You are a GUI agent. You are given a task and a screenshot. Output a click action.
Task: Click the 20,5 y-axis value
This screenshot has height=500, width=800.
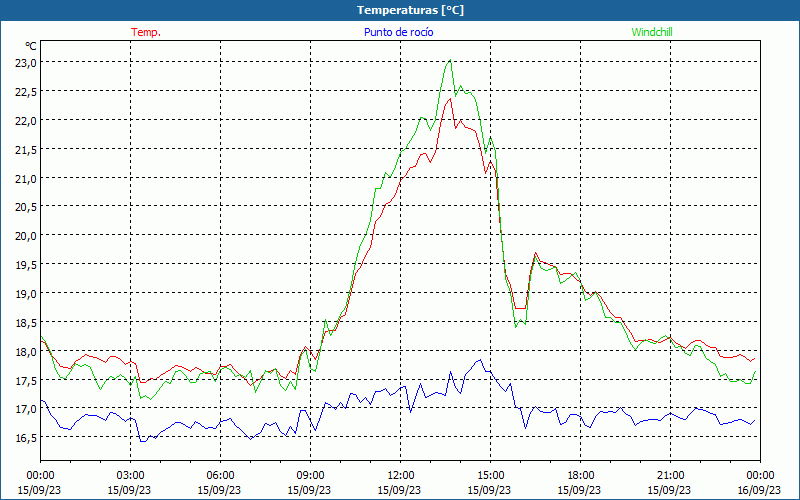pos(27,207)
